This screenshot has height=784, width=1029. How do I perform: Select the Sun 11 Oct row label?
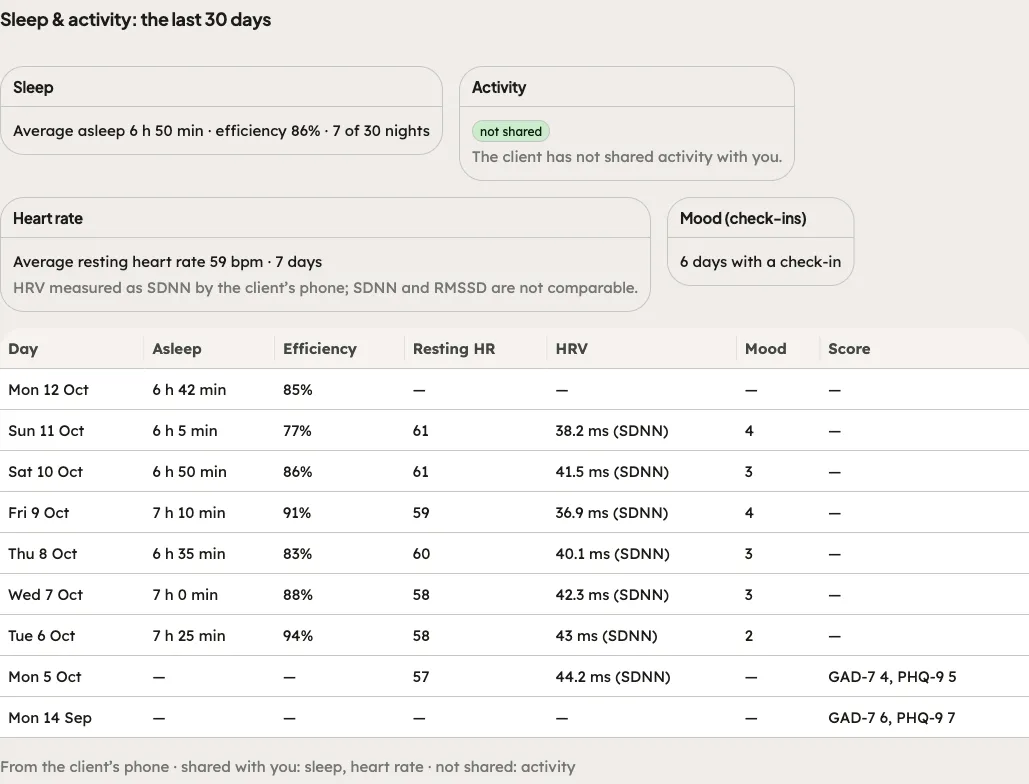pyautogui.click(x=46, y=431)
